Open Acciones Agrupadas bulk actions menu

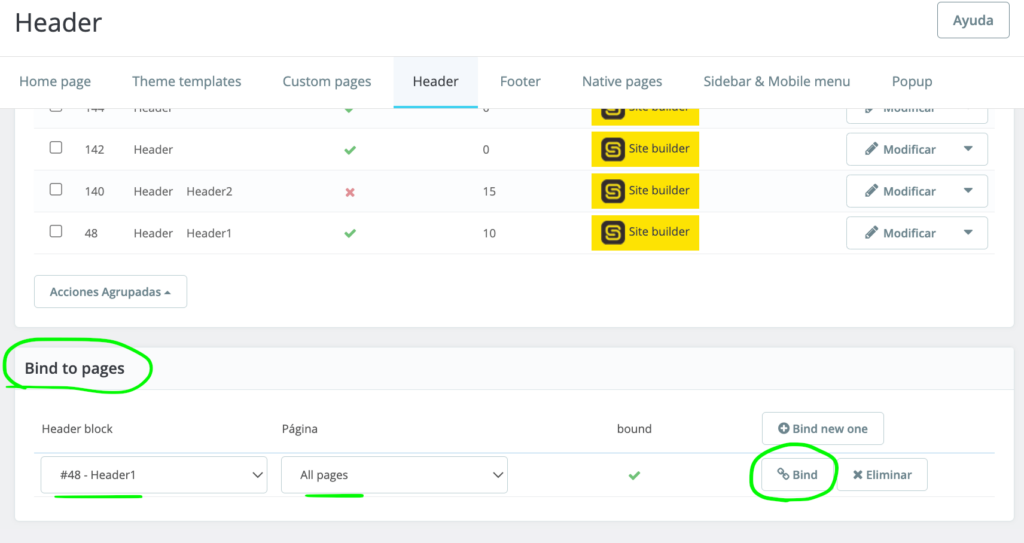point(110,292)
